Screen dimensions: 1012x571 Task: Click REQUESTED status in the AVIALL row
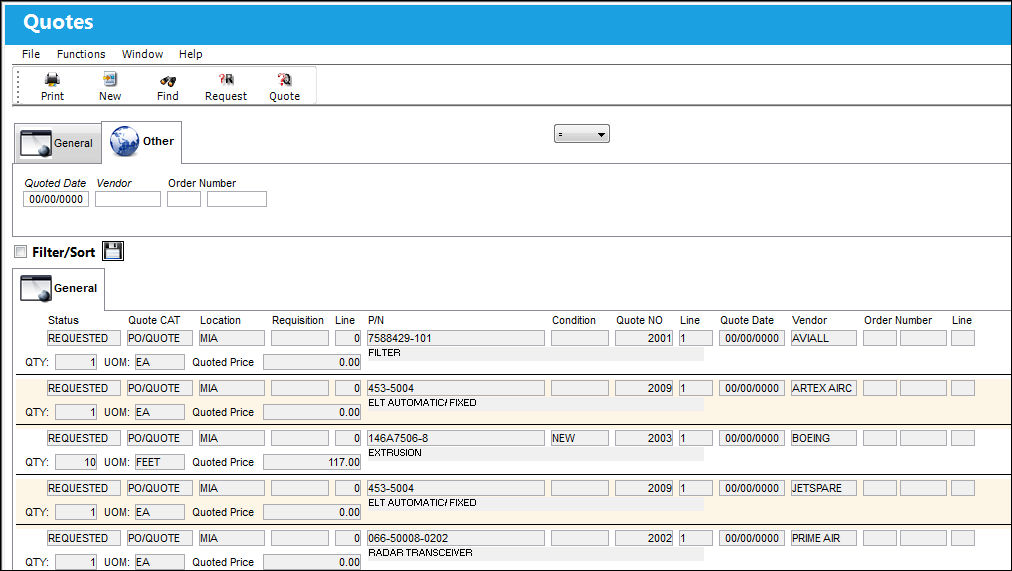click(x=84, y=338)
